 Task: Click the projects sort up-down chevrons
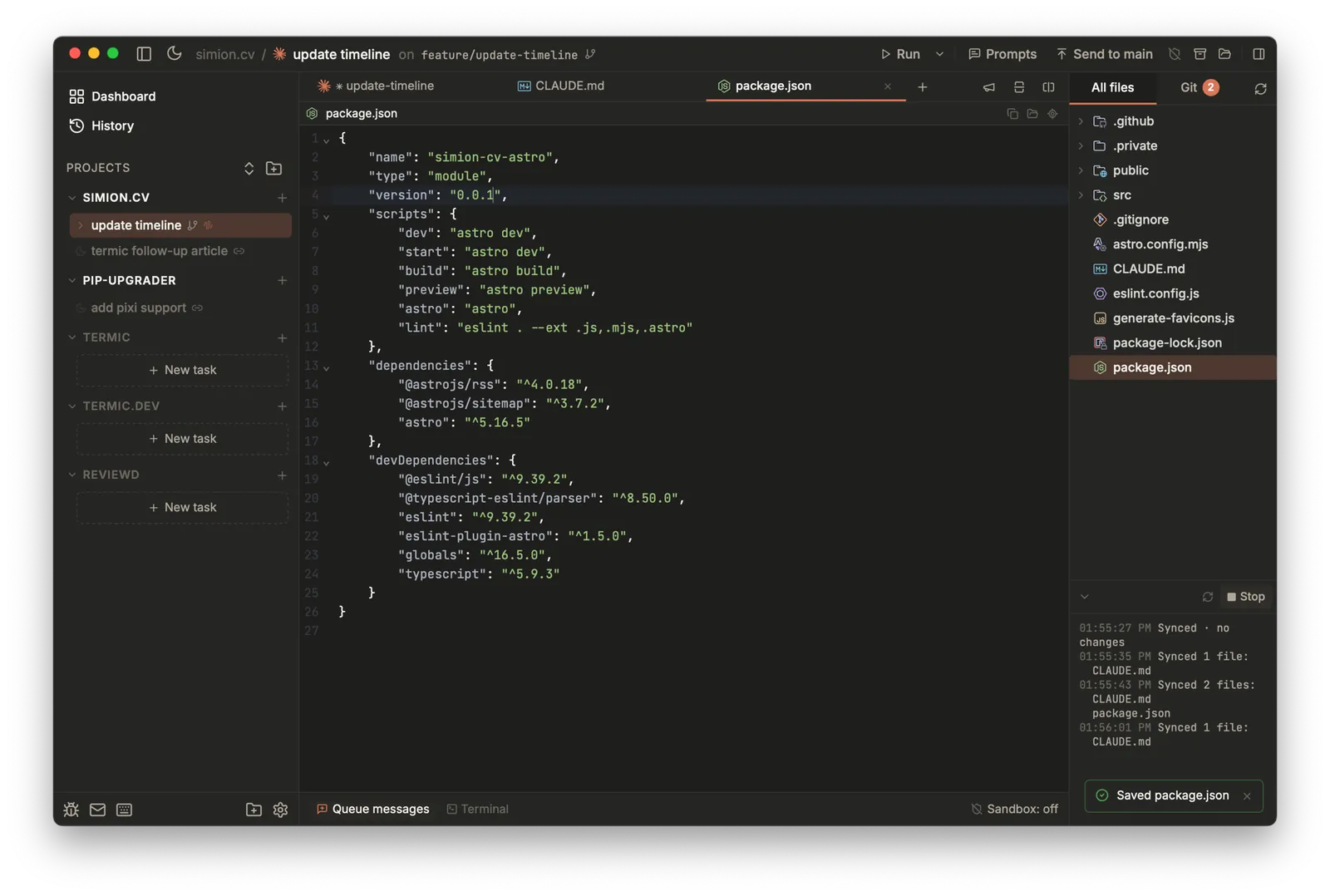[x=249, y=168]
